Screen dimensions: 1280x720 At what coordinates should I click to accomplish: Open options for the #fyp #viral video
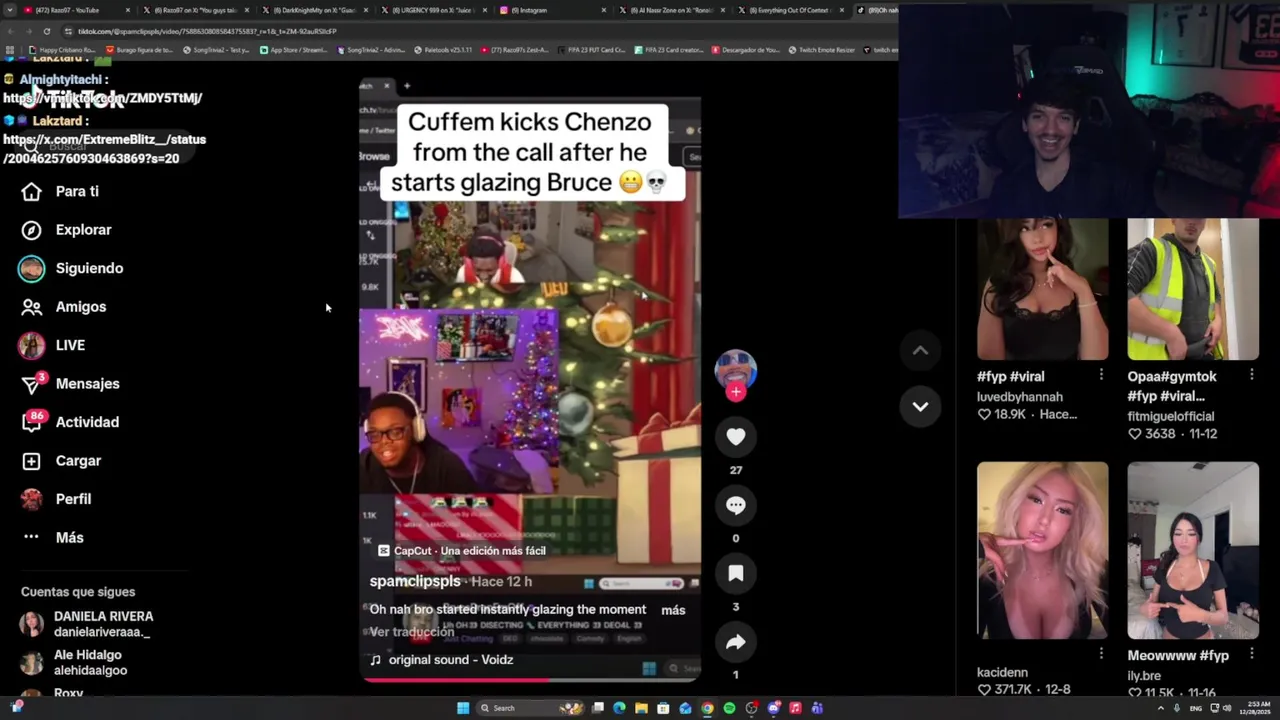point(1101,374)
